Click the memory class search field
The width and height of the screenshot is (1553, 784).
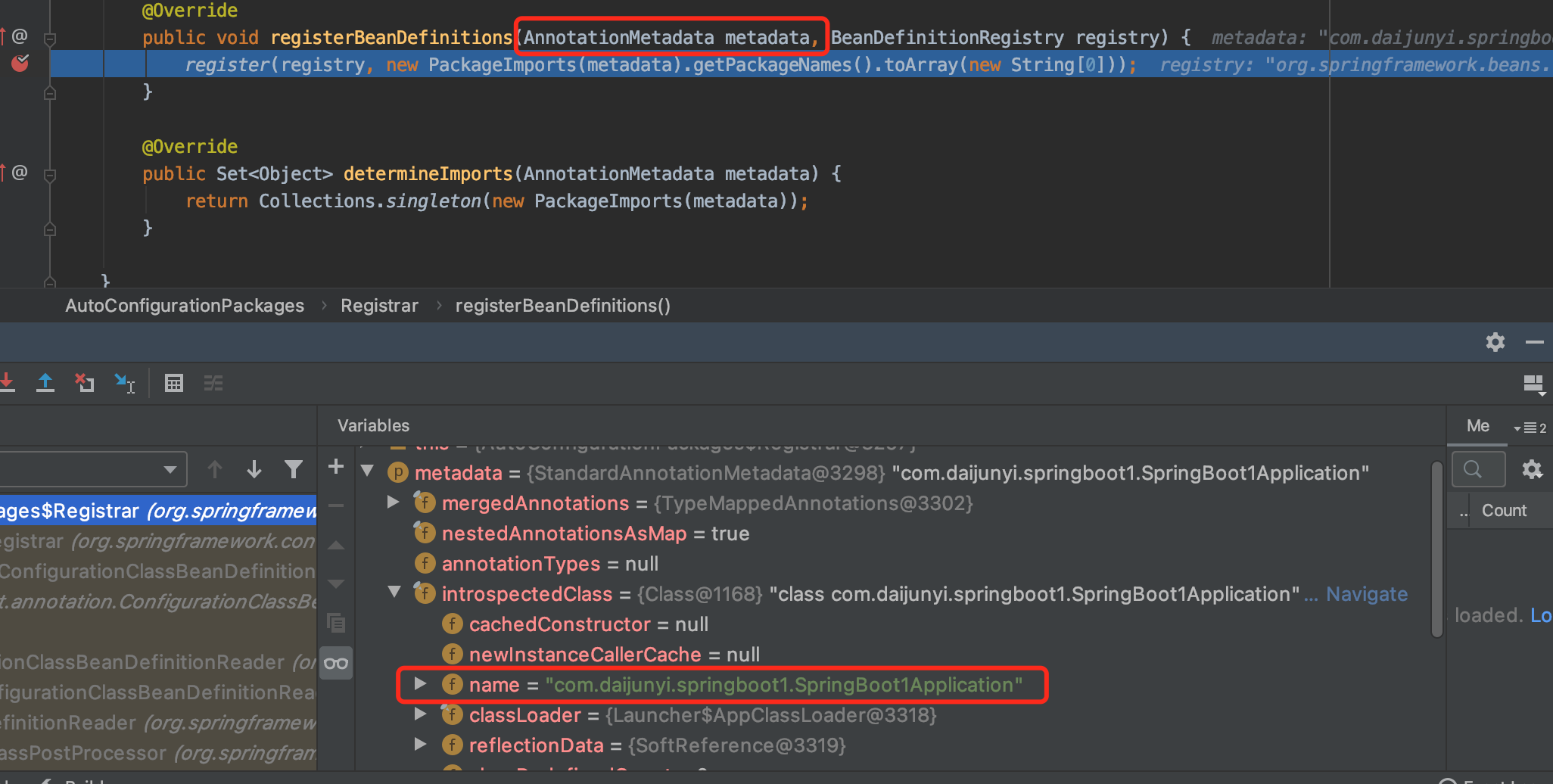tap(1479, 470)
